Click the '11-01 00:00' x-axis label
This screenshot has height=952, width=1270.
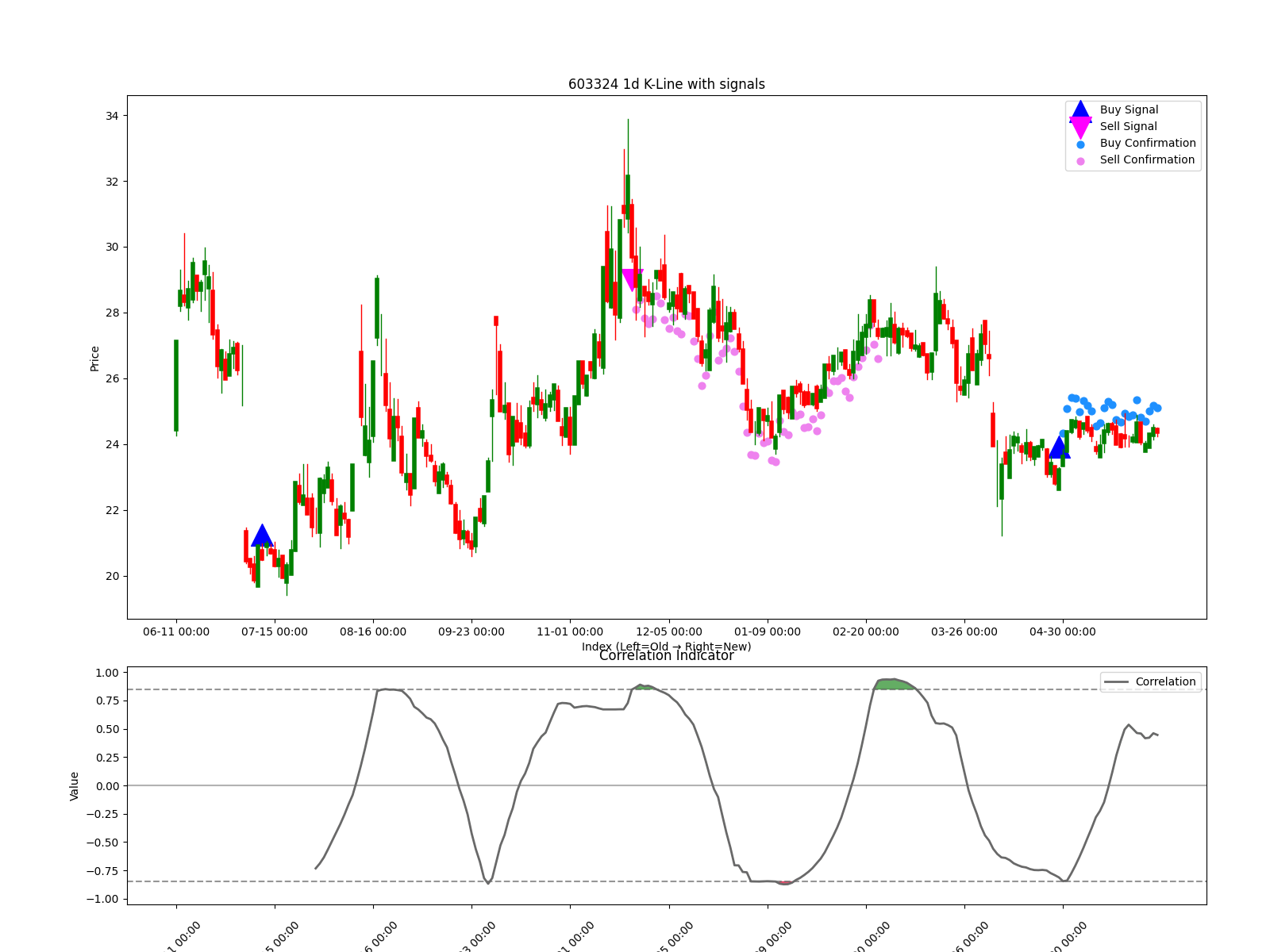tap(570, 631)
